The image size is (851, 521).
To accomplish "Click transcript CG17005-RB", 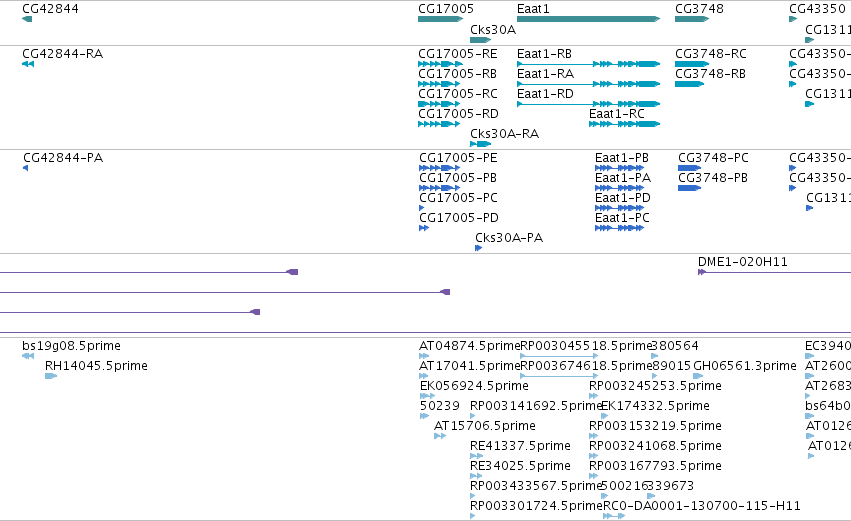I will tap(439, 84).
